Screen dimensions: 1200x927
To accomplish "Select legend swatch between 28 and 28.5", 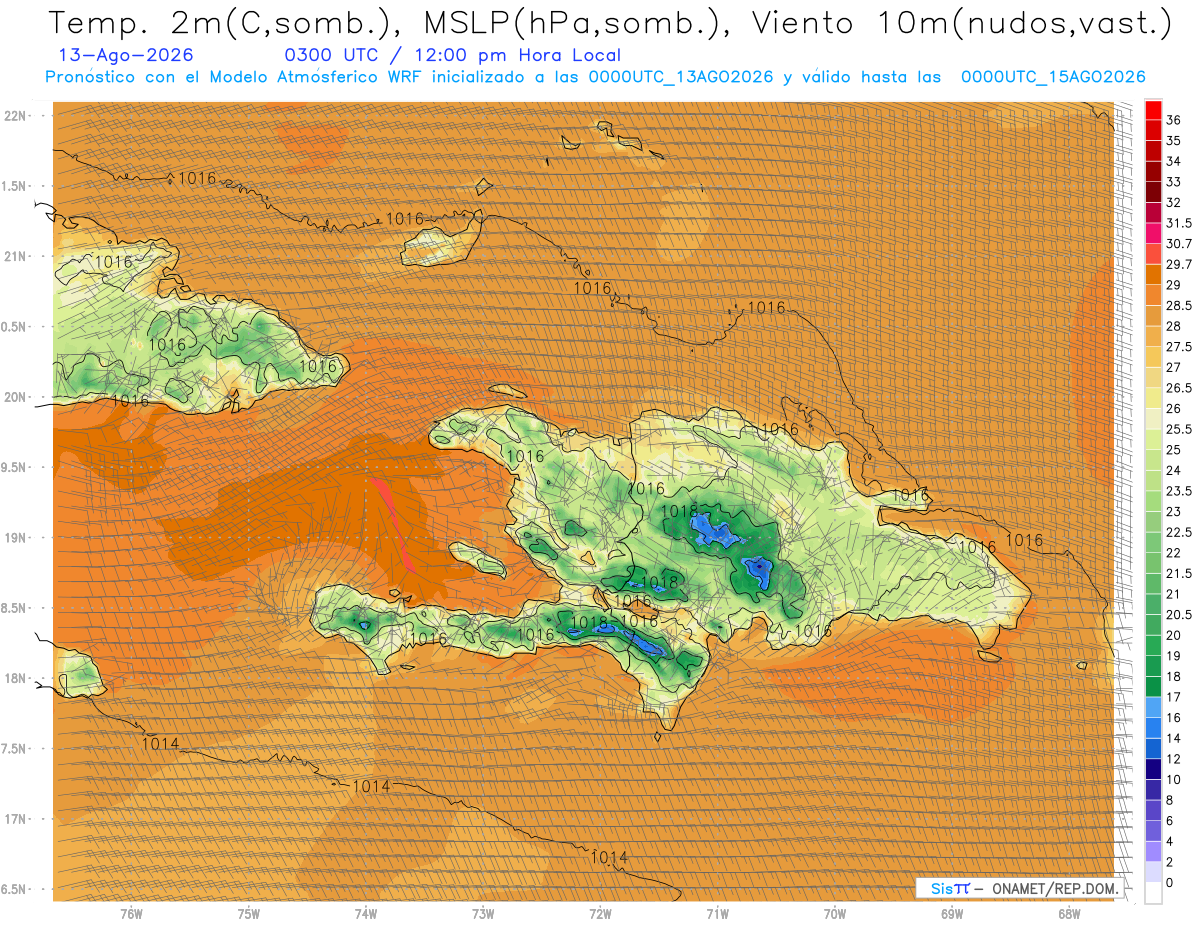I will (x=1153, y=316).
